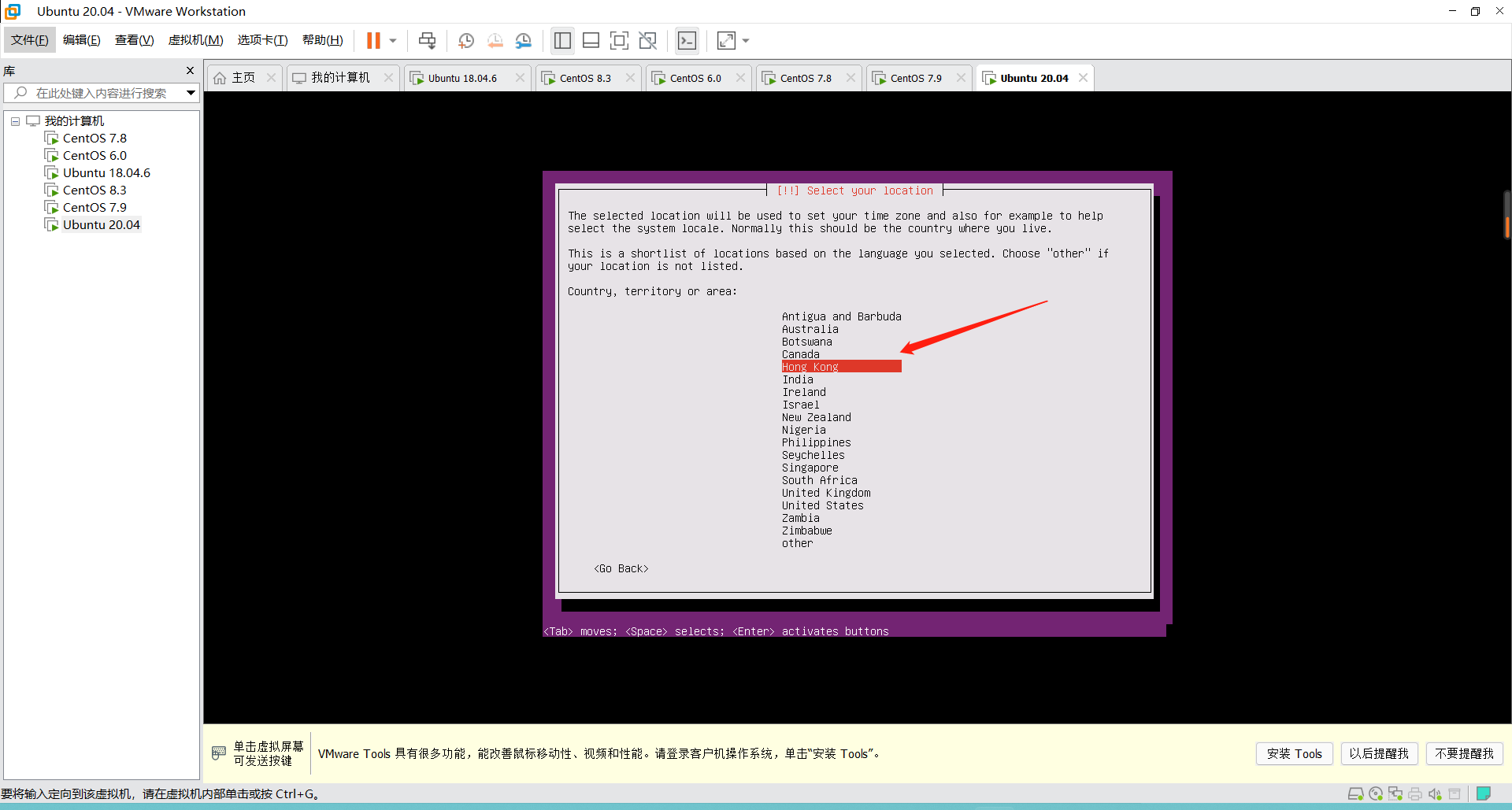Click the Unity mode toolbar icon

(648, 40)
